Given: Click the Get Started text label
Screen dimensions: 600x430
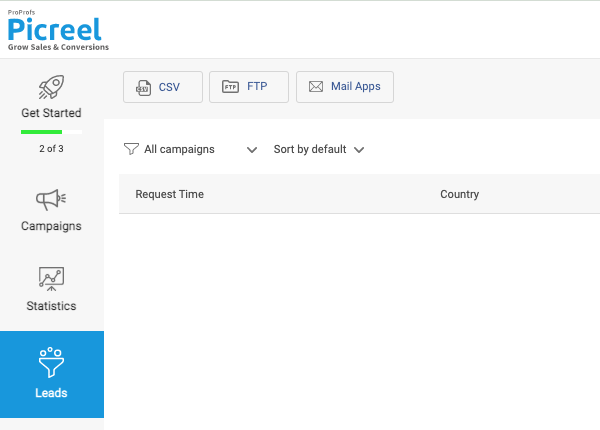Looking at the screenshot, I should click(51, 113).
